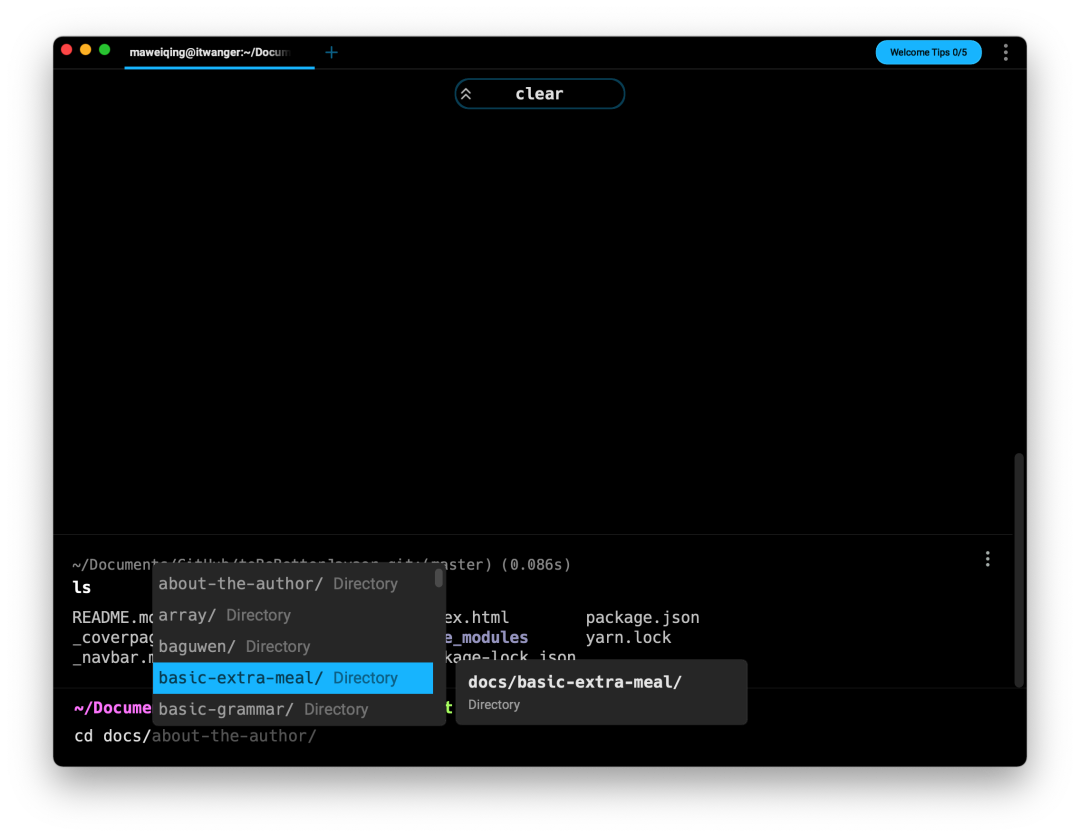Click the docs/basic-extra-meal/ preview tooltip
This screenshot has height=837, width=1080.
pos(601,692)
